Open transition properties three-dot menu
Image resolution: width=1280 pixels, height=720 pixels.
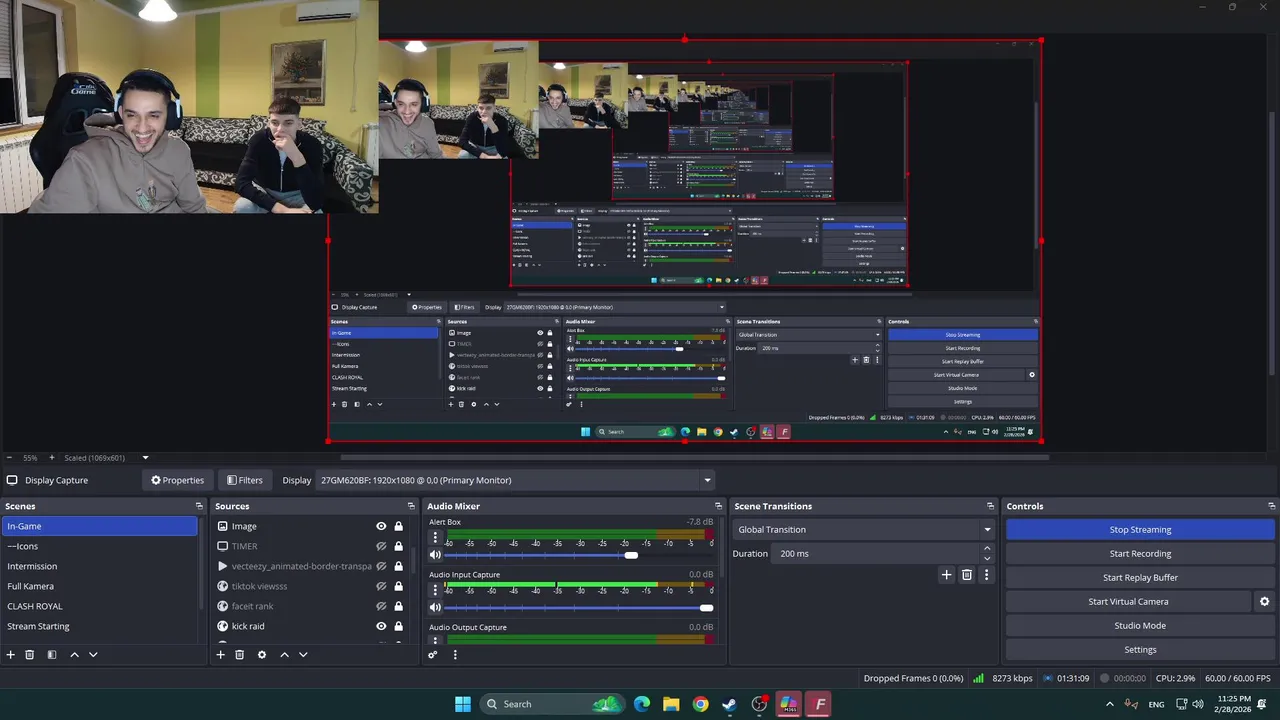986,575
